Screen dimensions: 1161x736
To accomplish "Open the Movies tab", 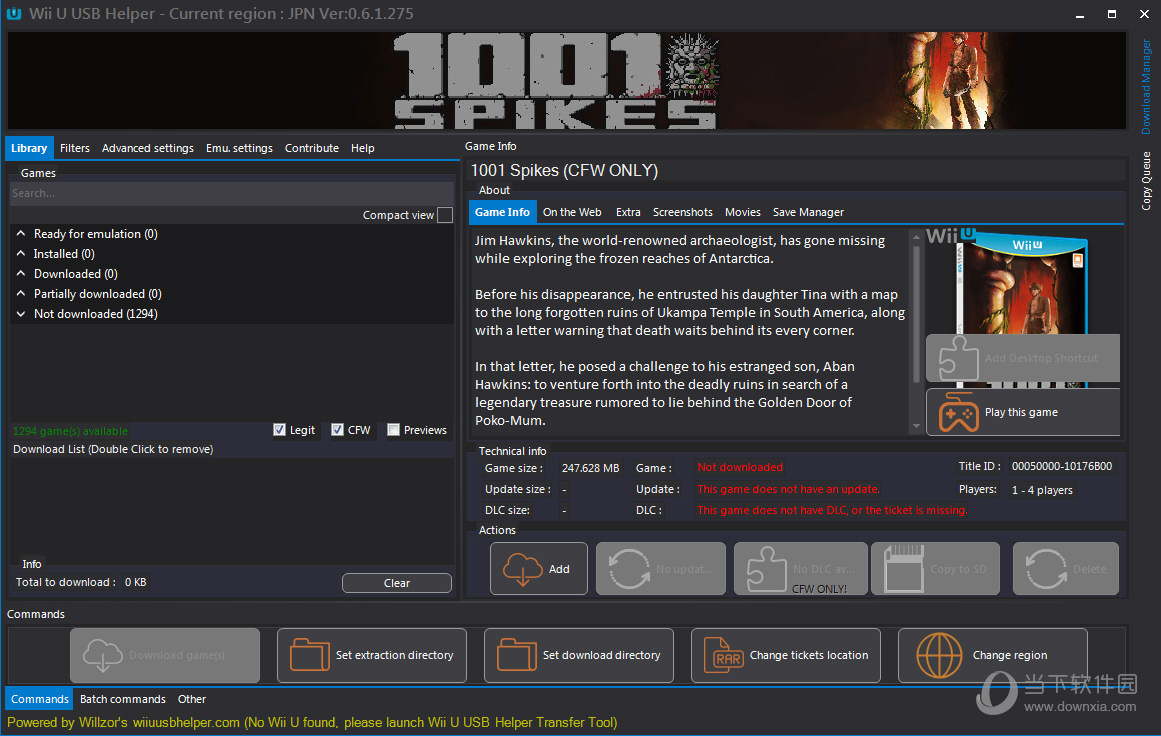I will click(x=743, y=212).
